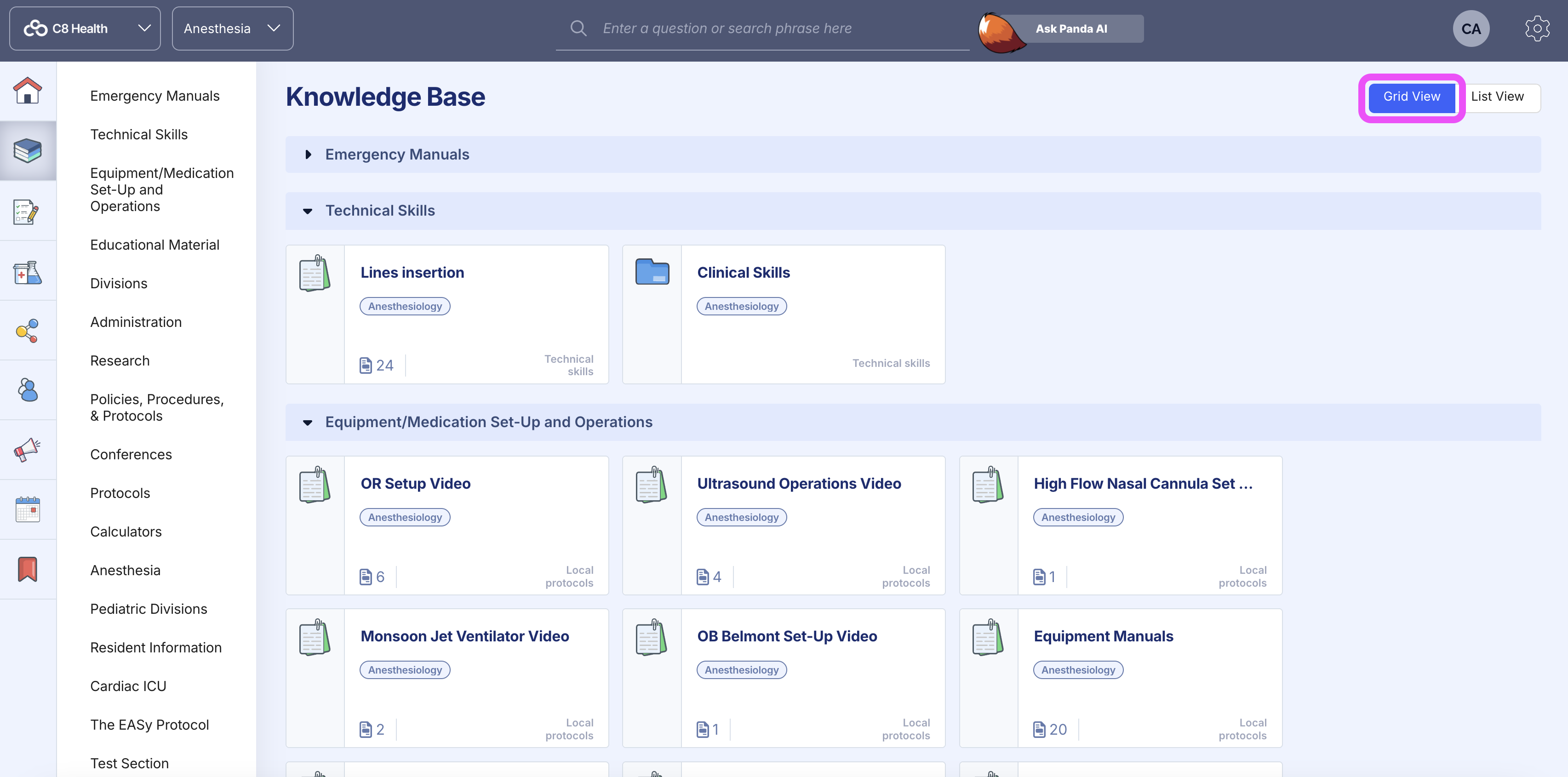
Task: Select Educational Material in the sidebar
Action: coord(155,245)
